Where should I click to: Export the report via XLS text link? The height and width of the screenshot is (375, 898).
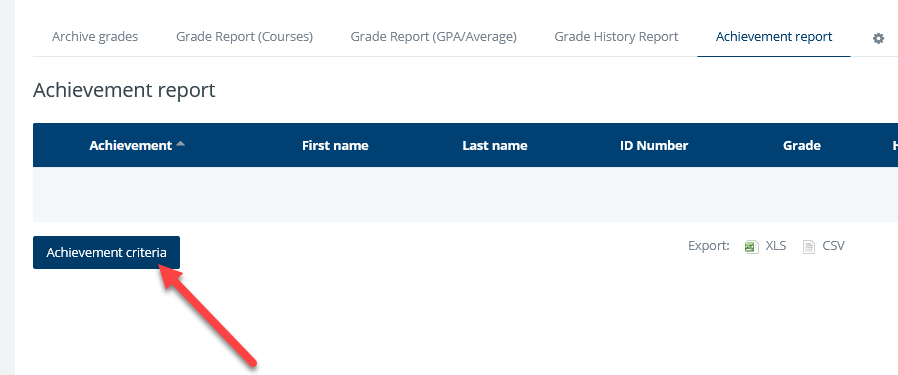776,246
